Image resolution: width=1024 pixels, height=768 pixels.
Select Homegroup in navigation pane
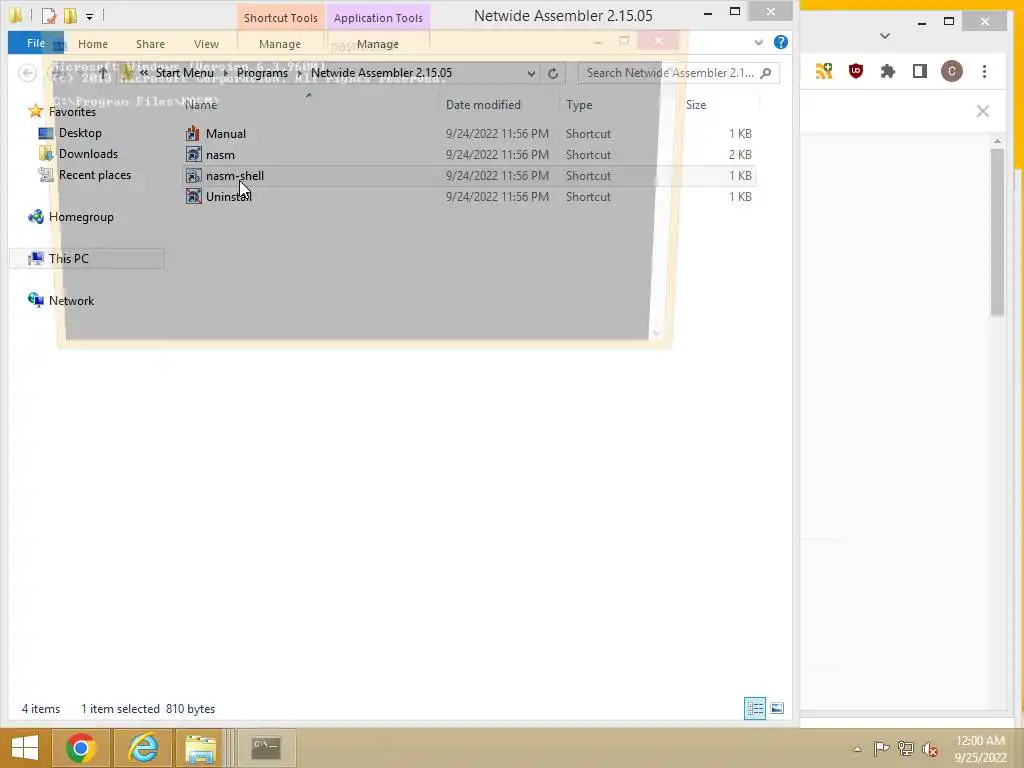point(81,217)
